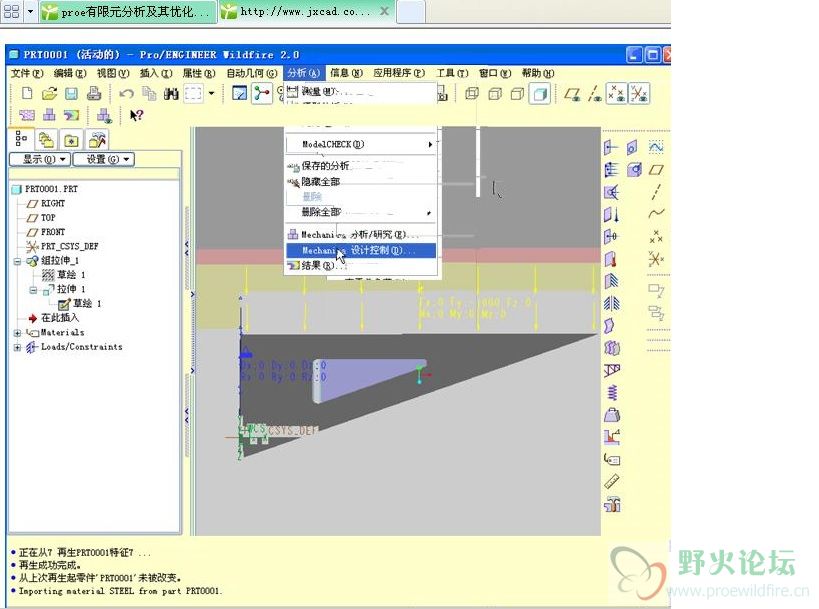Select the no hidden display icon
Screen dimensions: 819x609
tap(517, 93)
